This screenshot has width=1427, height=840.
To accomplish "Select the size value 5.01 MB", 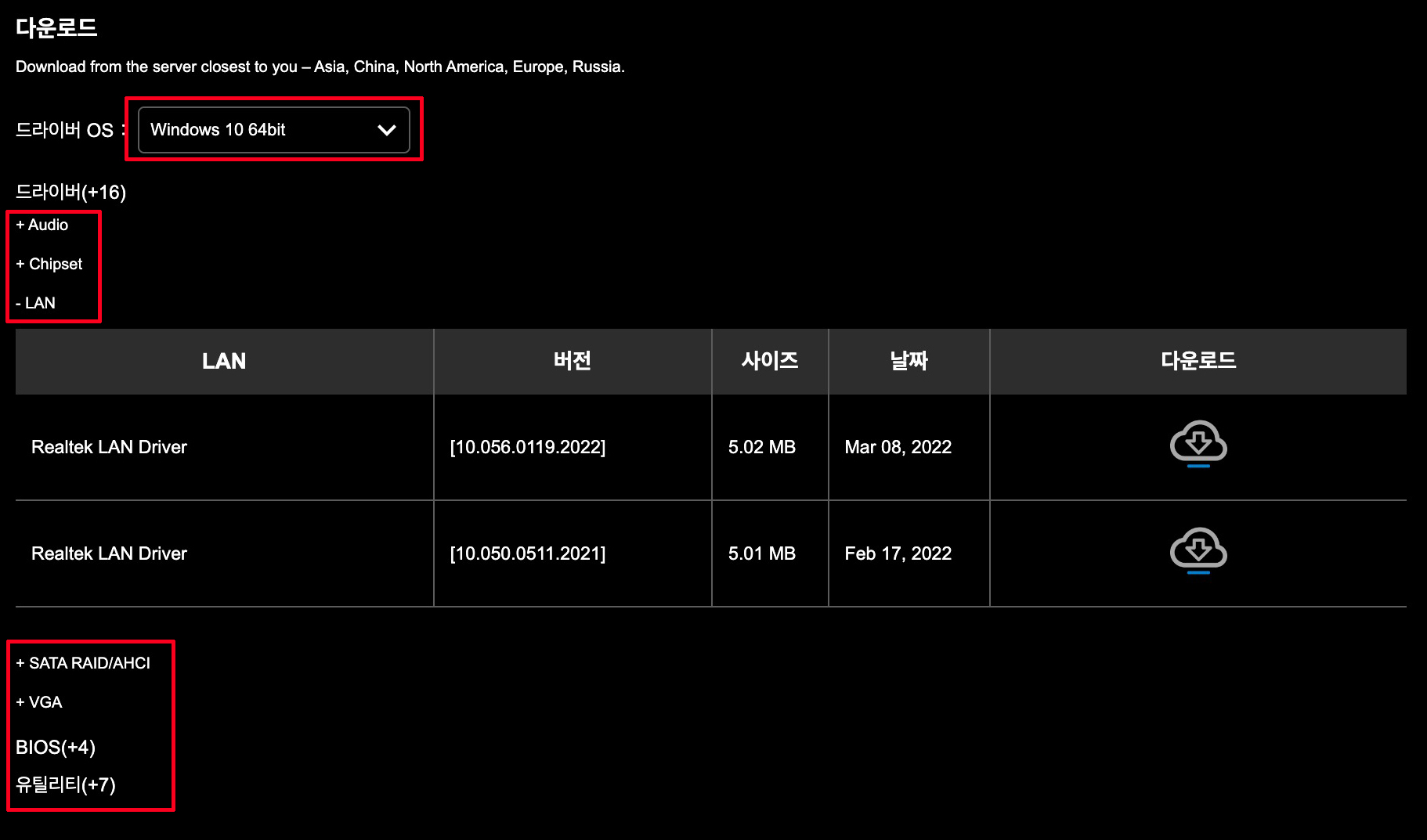I will point(762,553).
